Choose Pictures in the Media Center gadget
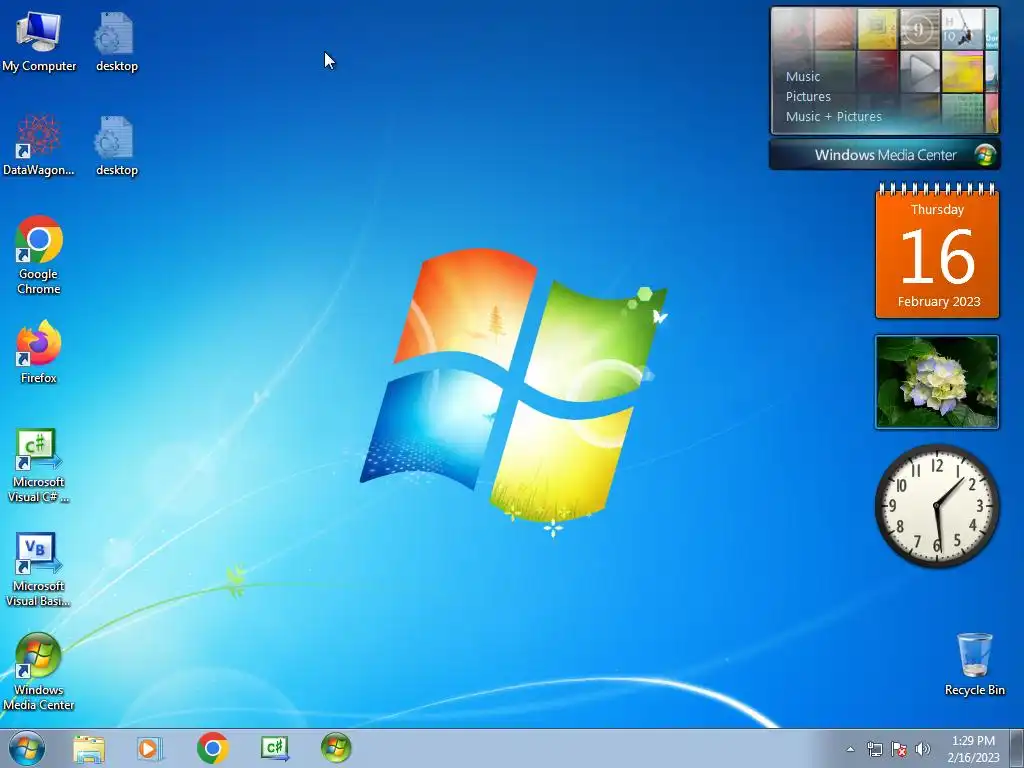 click(x=808, y=97)
